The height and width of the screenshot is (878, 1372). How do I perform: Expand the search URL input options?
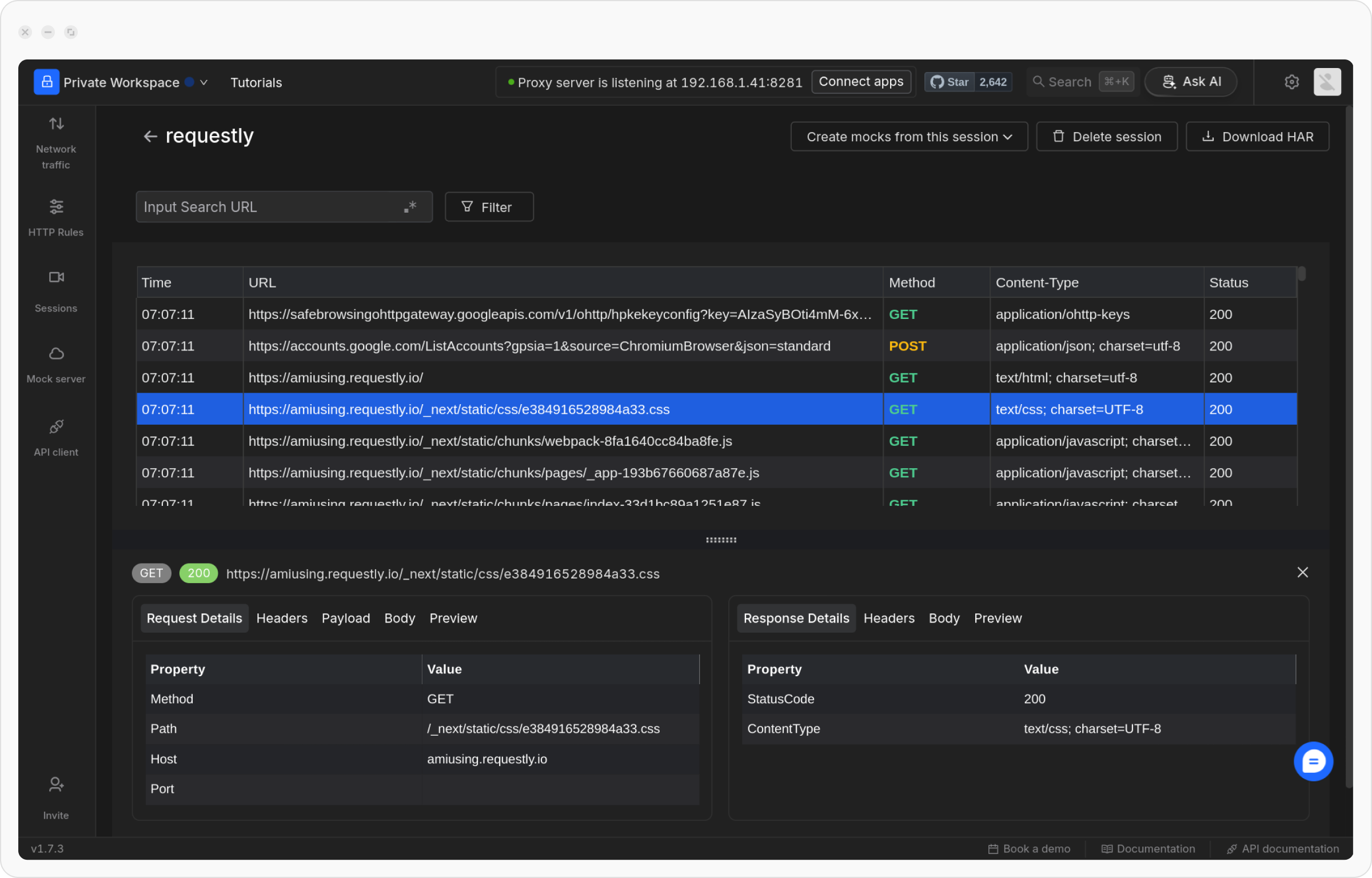click(410, 206)
